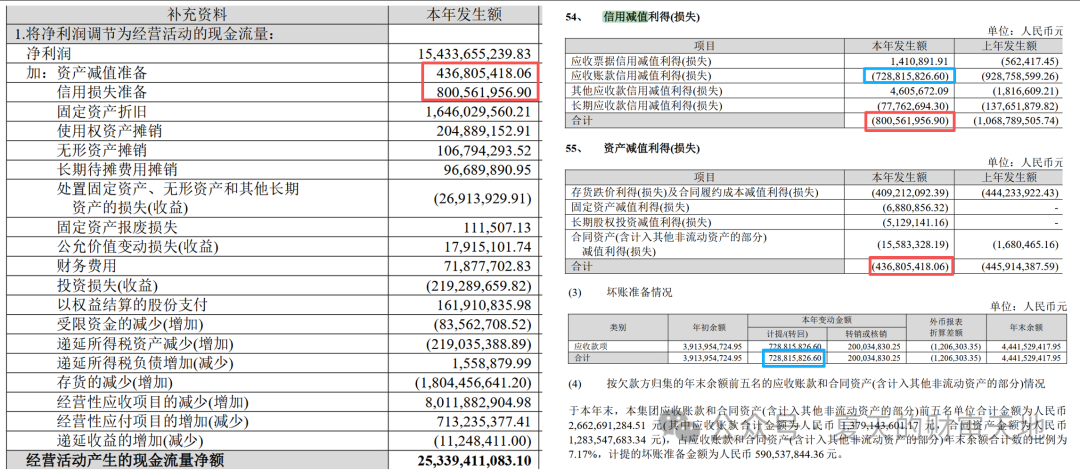Select the 使用权资产摊销 row label

tap(109, 131)
